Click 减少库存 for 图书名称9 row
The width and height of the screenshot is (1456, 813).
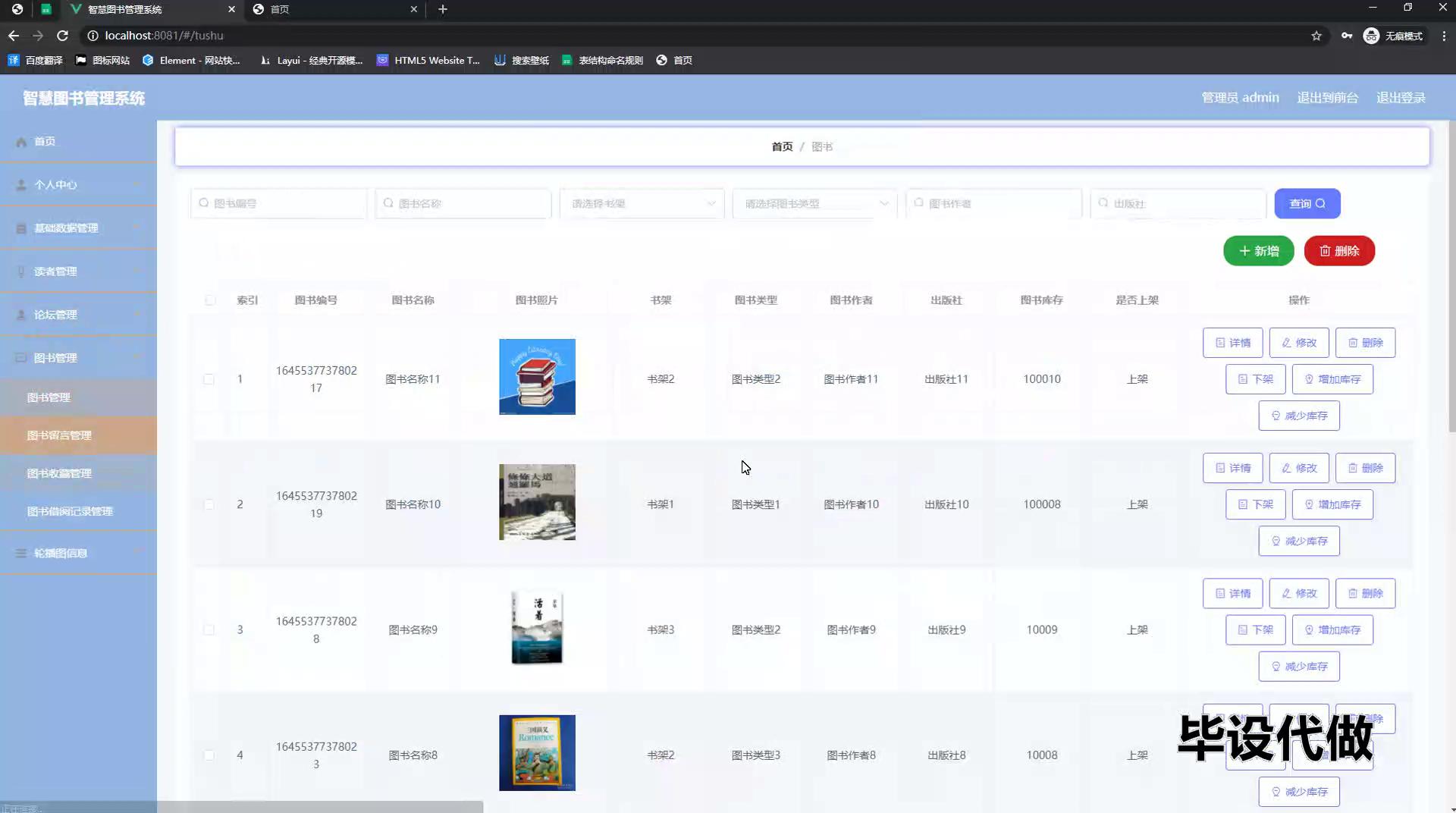[1298, 667]
